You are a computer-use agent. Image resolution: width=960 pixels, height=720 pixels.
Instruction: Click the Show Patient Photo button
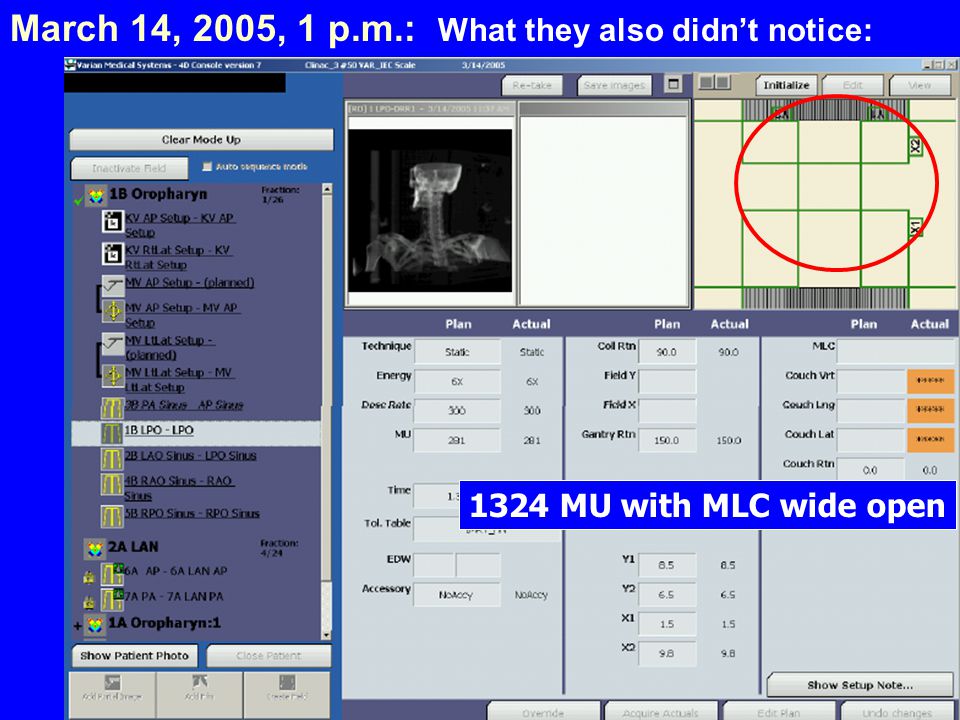click(135, 656)
